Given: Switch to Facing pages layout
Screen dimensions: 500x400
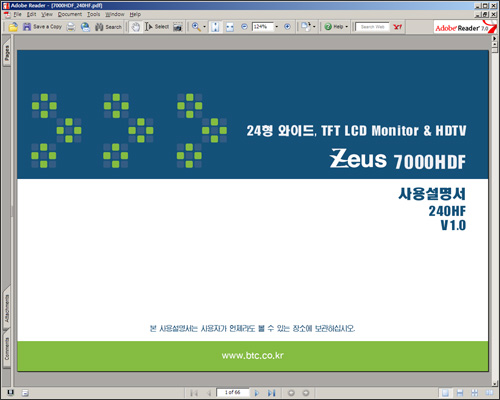Looking at the screenshot, I should (x=489, y=393).
